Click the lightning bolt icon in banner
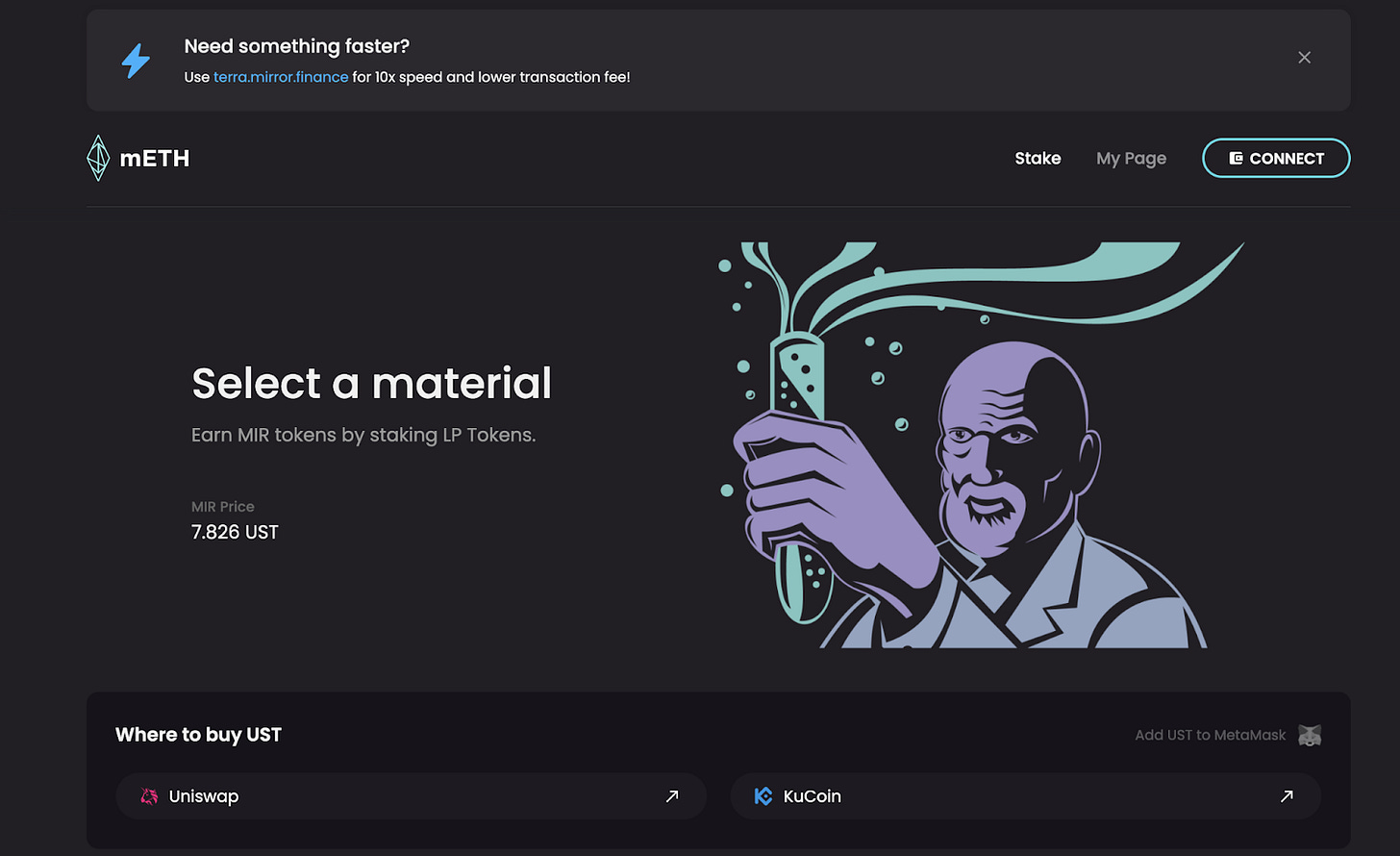 click(136, 61)
